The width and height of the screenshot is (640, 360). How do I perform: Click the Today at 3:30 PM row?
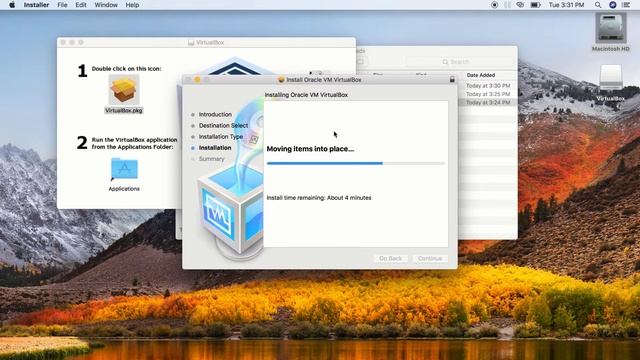pos(488,86)
